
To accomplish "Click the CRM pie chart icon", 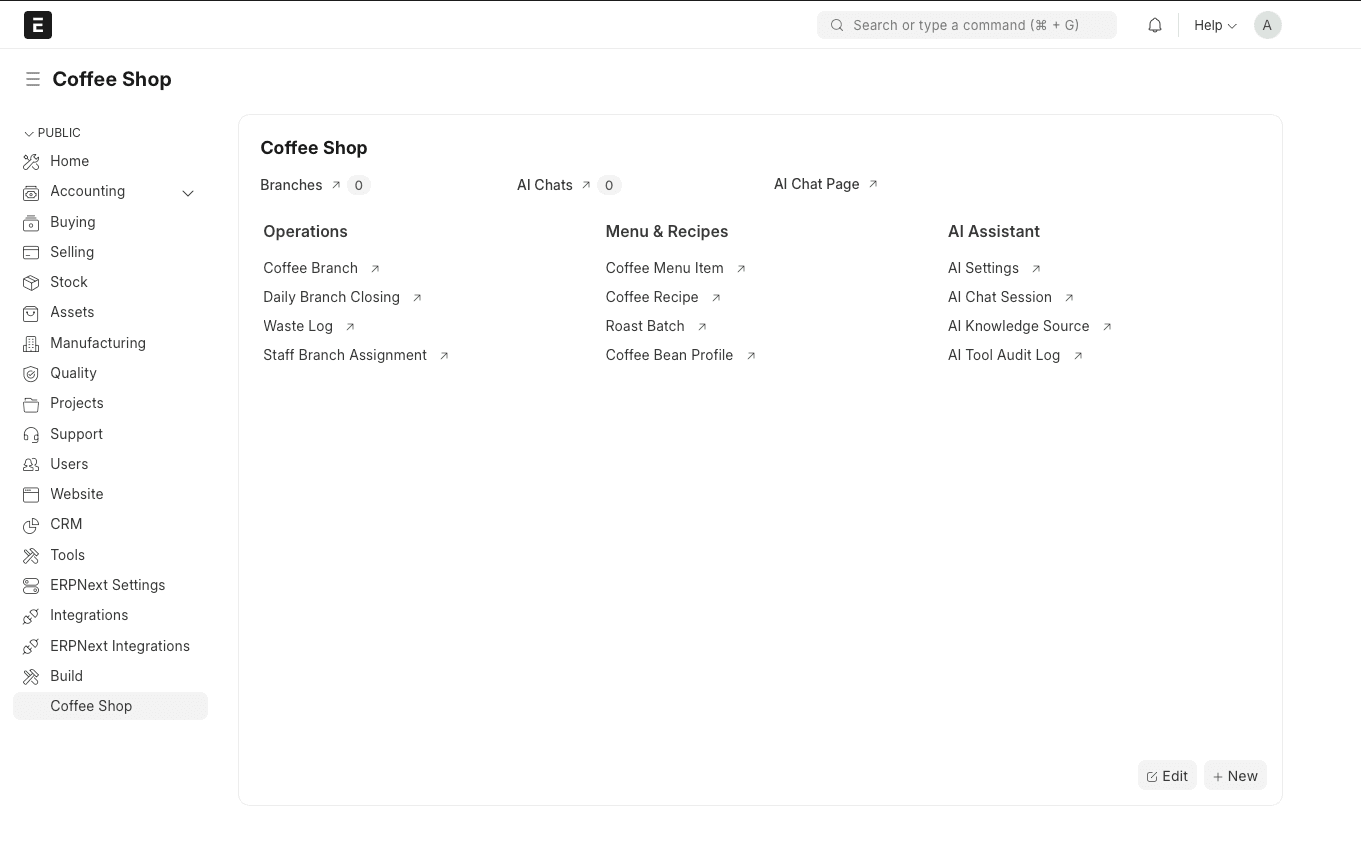I will [x=31, y=524].
